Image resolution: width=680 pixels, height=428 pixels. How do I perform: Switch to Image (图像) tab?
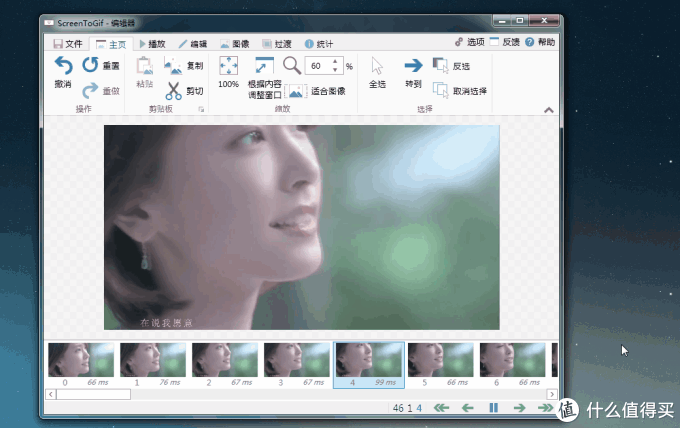click(x=235, y=44)
